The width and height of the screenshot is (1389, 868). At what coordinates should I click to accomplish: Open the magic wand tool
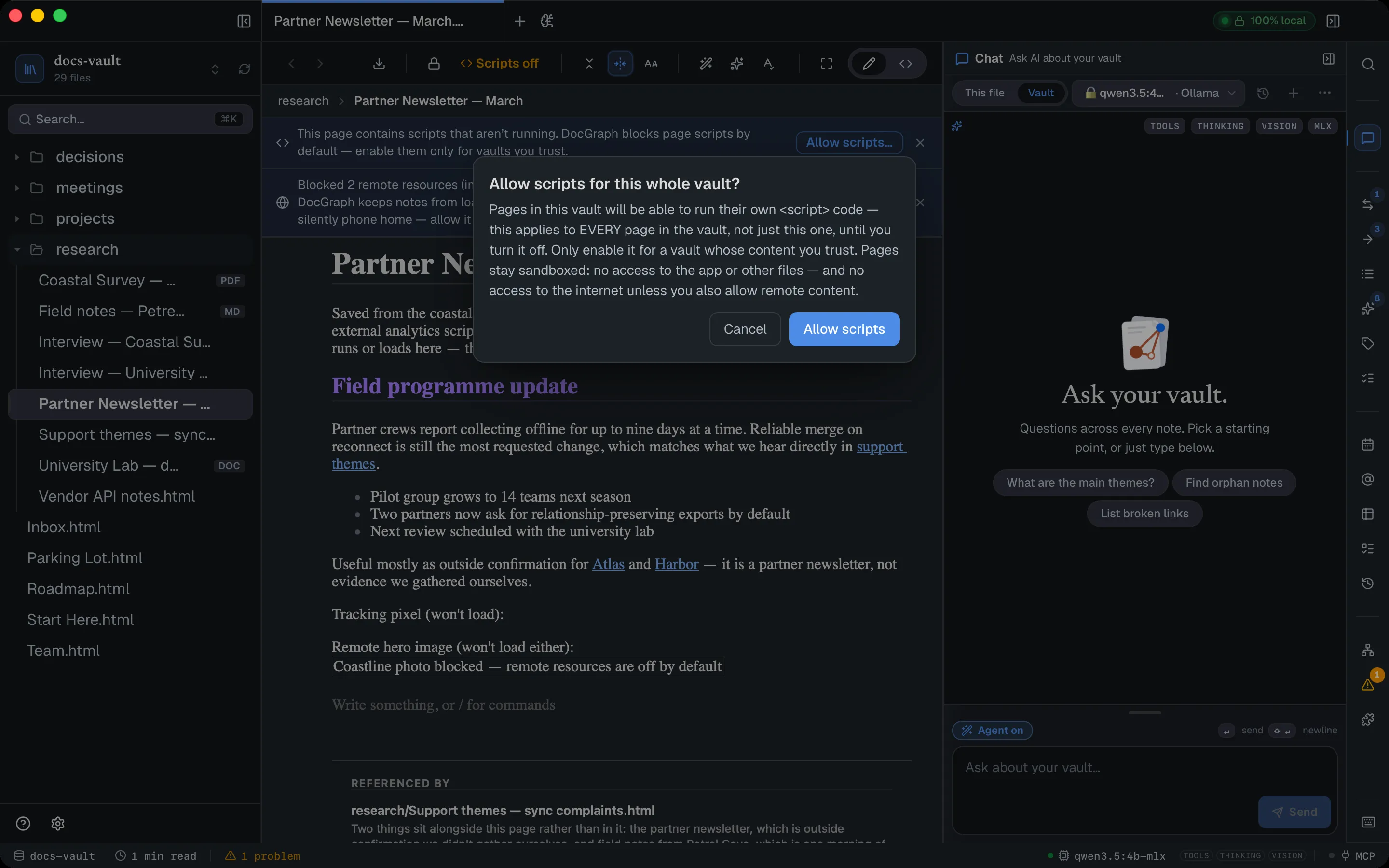(x=706, y=63)
